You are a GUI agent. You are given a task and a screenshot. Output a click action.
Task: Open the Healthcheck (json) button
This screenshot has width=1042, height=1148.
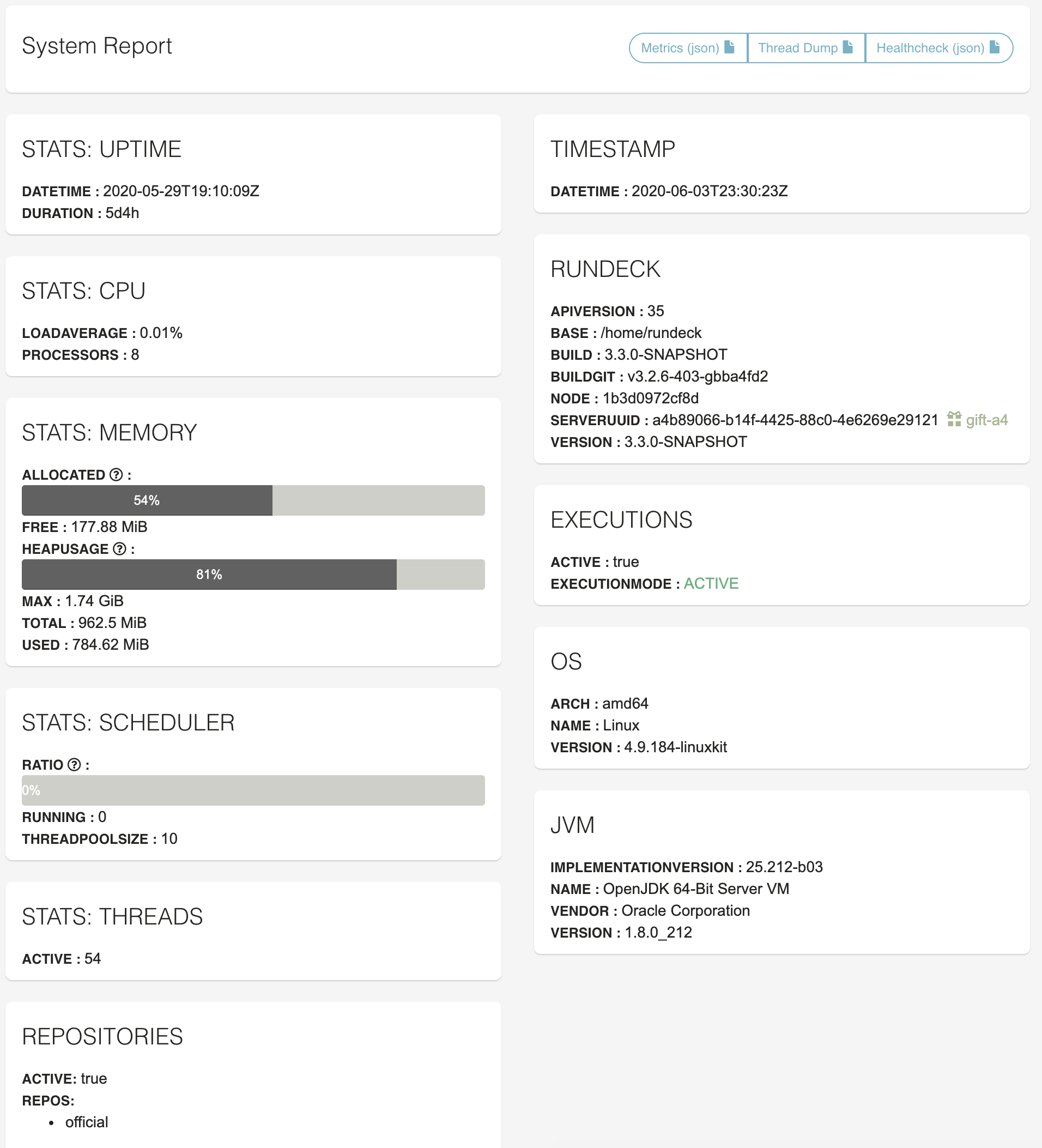[938, 48]
